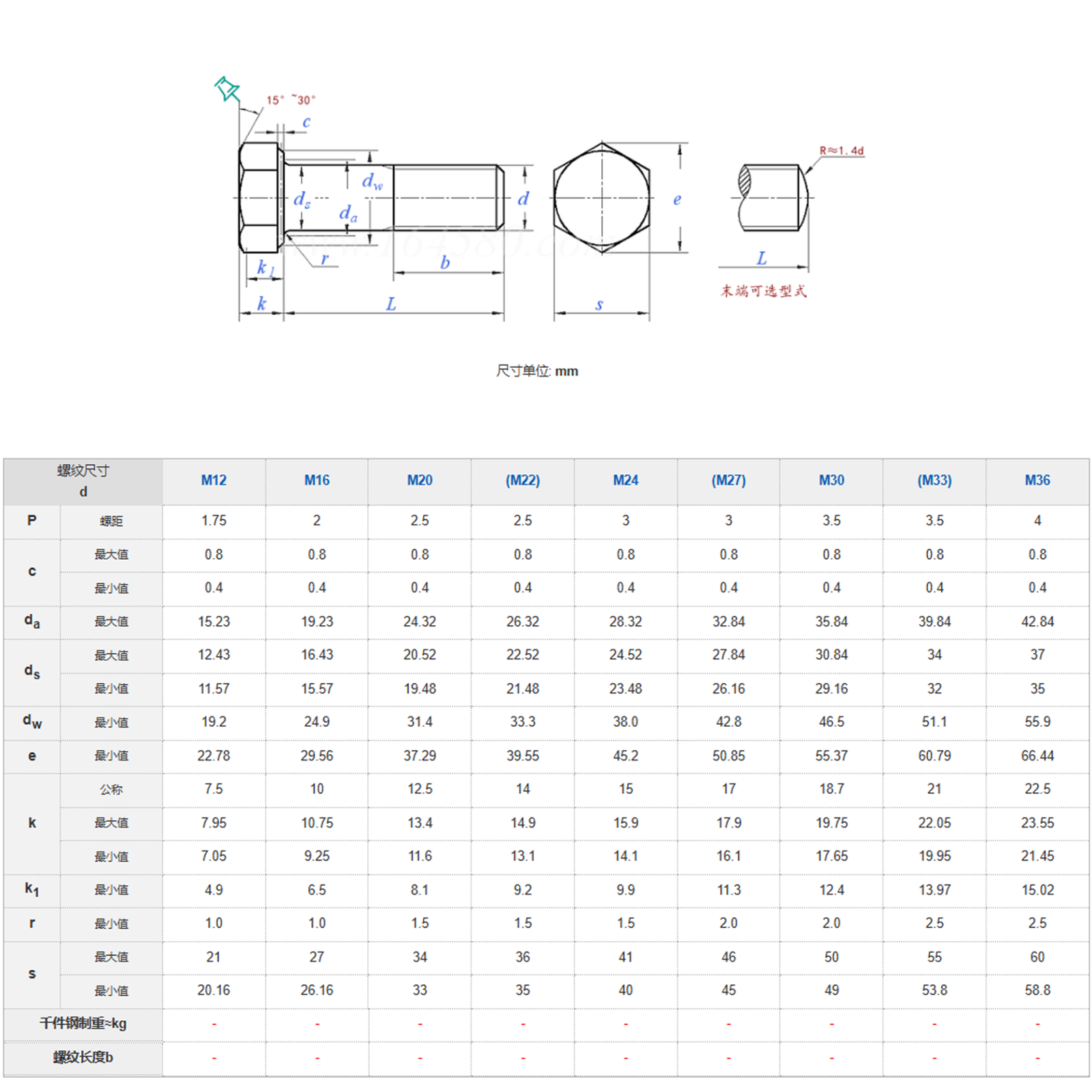Select the k minimum value 9.25
1092x1092 pixels.
click(x=317, y=857)
